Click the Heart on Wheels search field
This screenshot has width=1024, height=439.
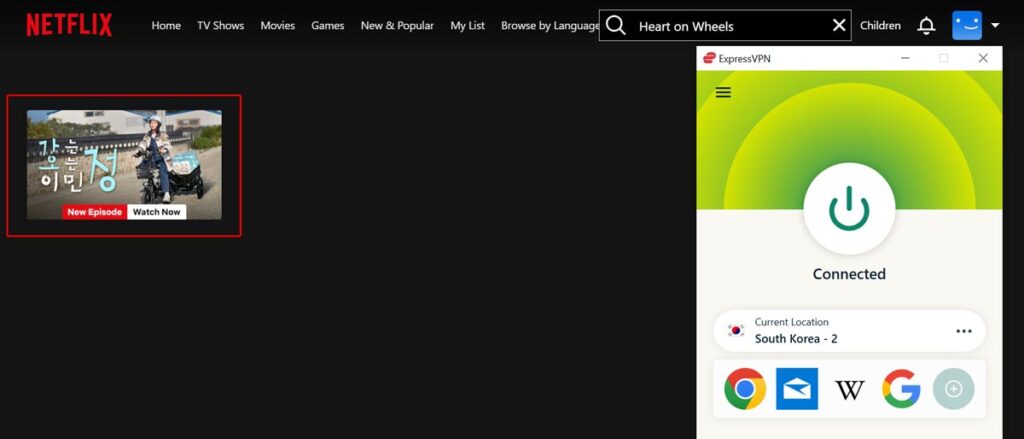[725, 25]
